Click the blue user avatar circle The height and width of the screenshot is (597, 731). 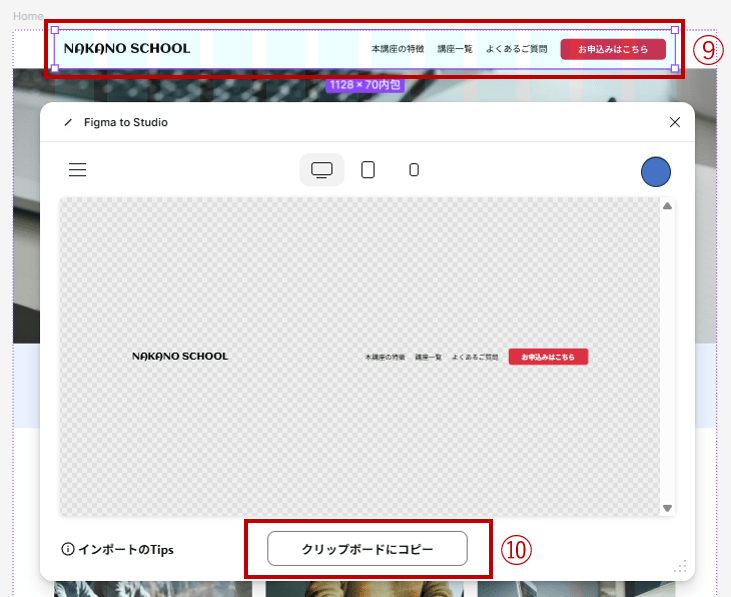click(656, 171)
